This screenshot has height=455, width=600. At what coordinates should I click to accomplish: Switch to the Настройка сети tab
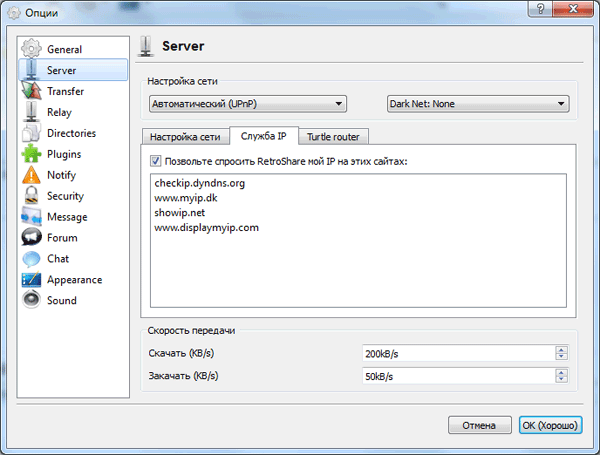[x=185, y=137]
